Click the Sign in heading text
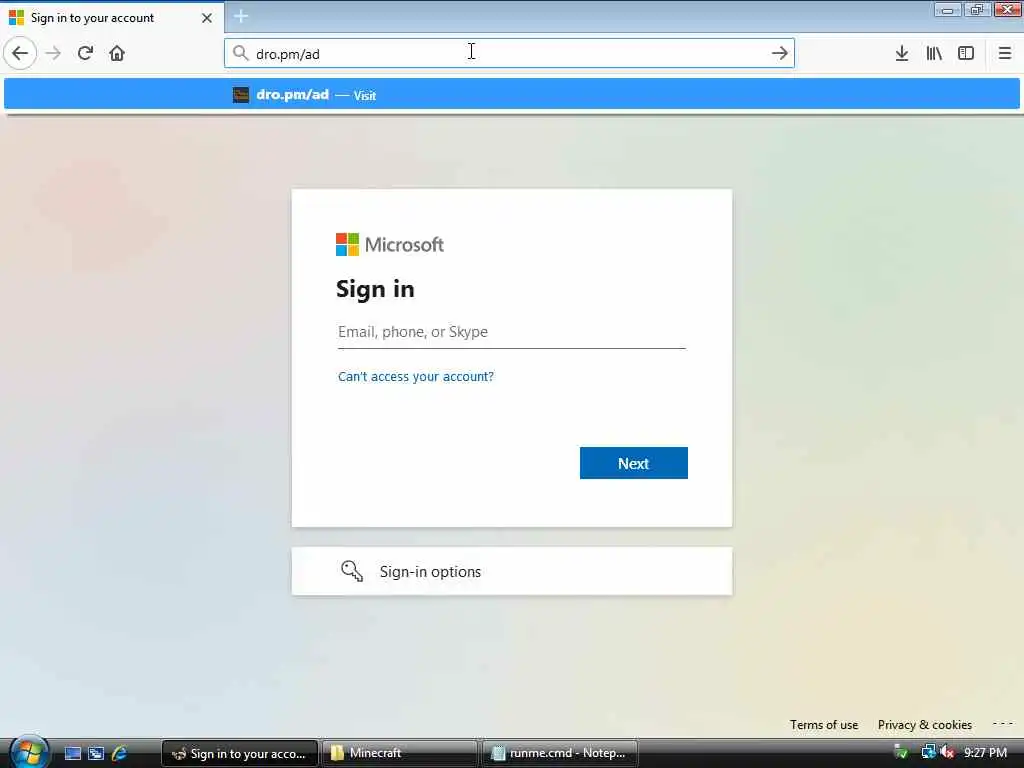This screenshot has width=1024, height=768. 375,289
